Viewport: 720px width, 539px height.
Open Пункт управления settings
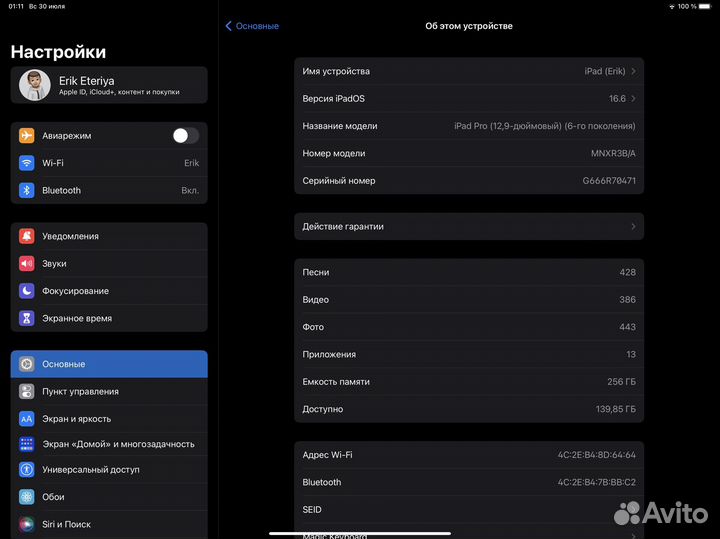(109, 392)
